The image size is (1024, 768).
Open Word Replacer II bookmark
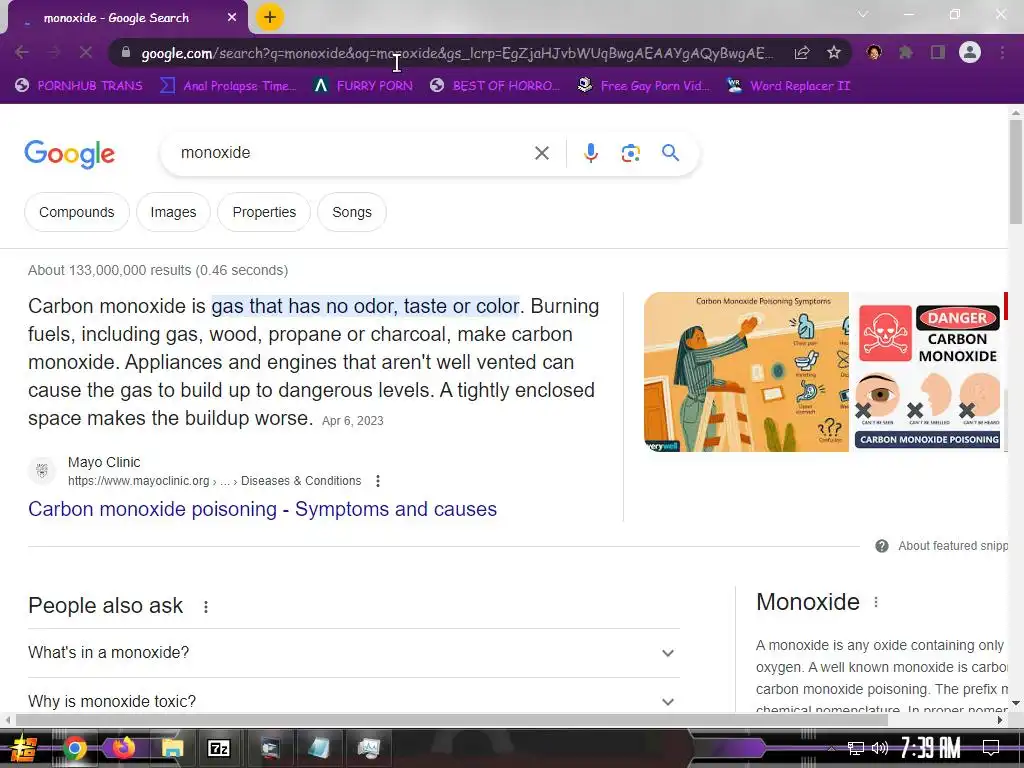[x=789, y=86]
